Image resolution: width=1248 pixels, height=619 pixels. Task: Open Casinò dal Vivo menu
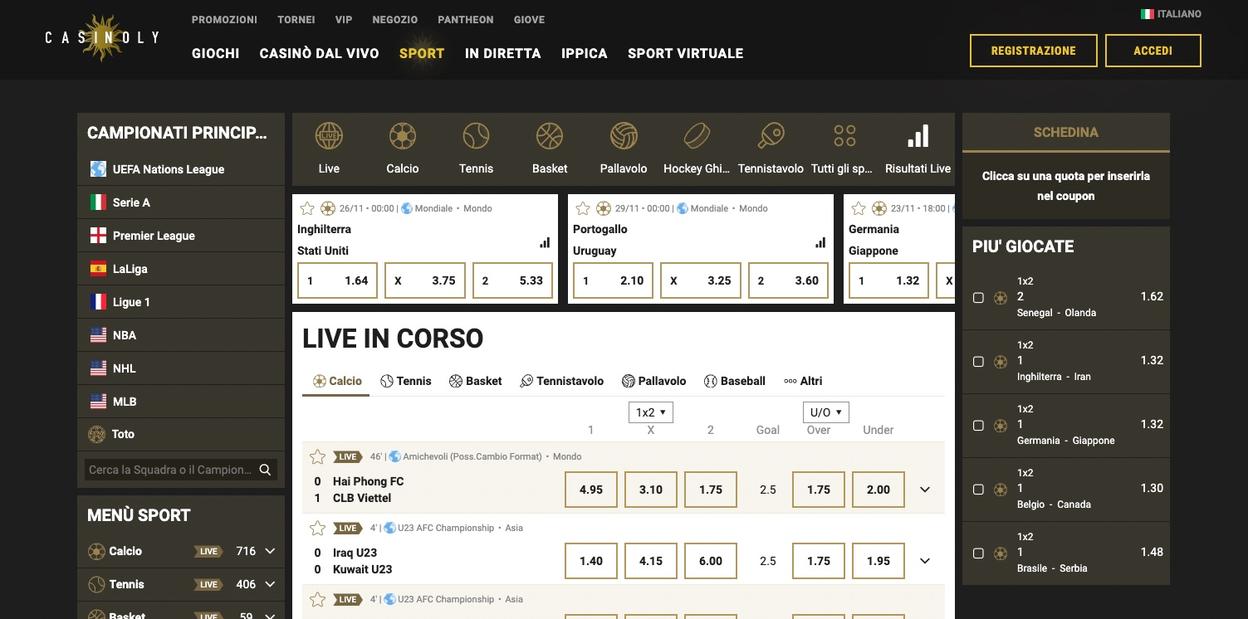(x=319, y=53)
